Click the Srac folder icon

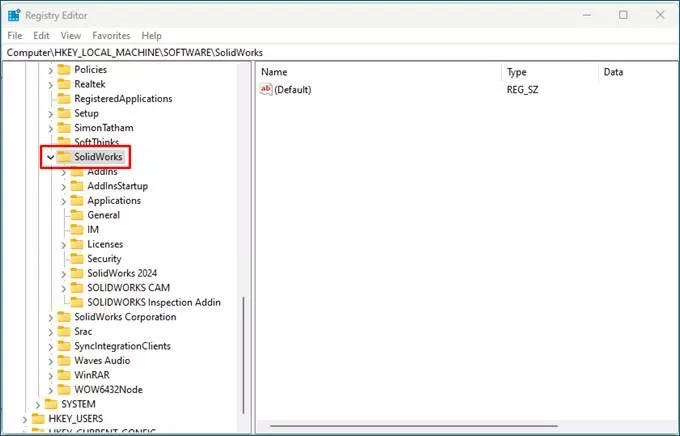(x=64, y=331)
